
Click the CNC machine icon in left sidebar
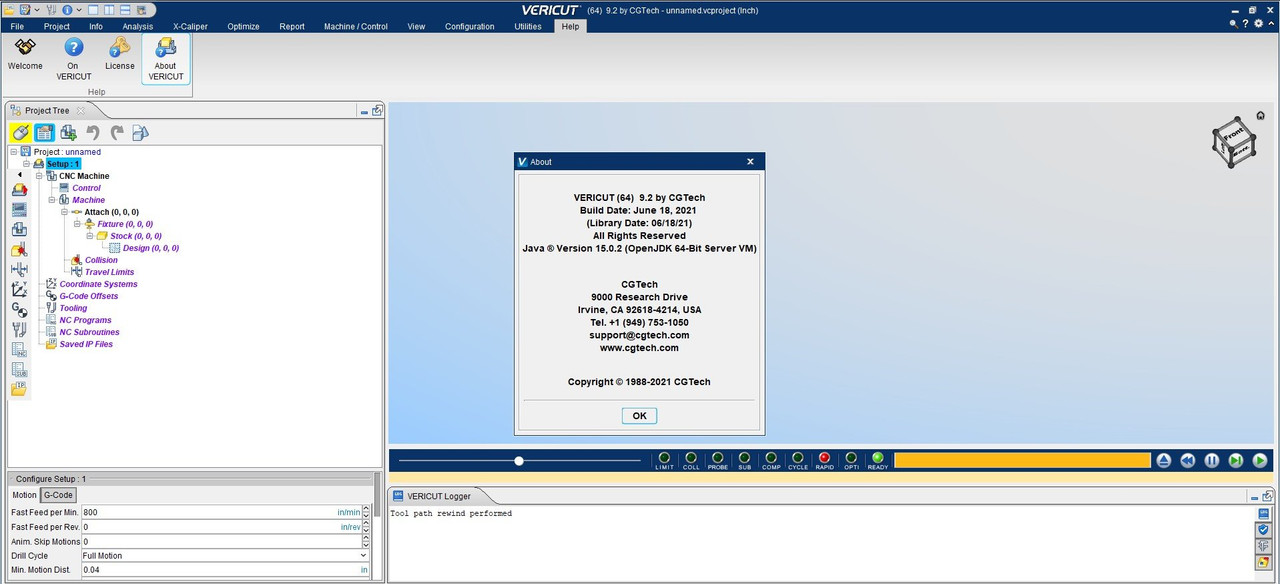click(19, 190)
